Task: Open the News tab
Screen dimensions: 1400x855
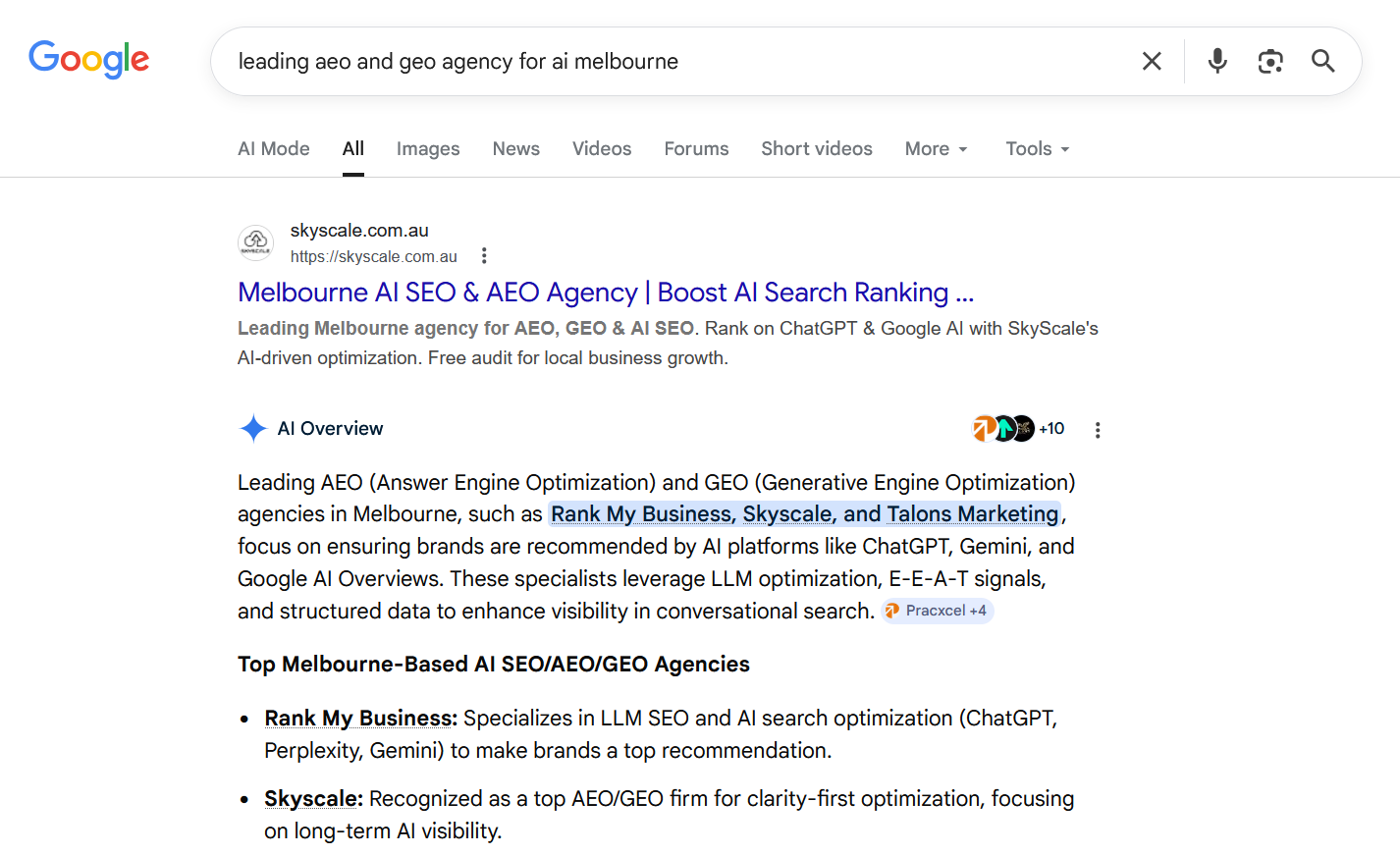Action: (516, 149)
